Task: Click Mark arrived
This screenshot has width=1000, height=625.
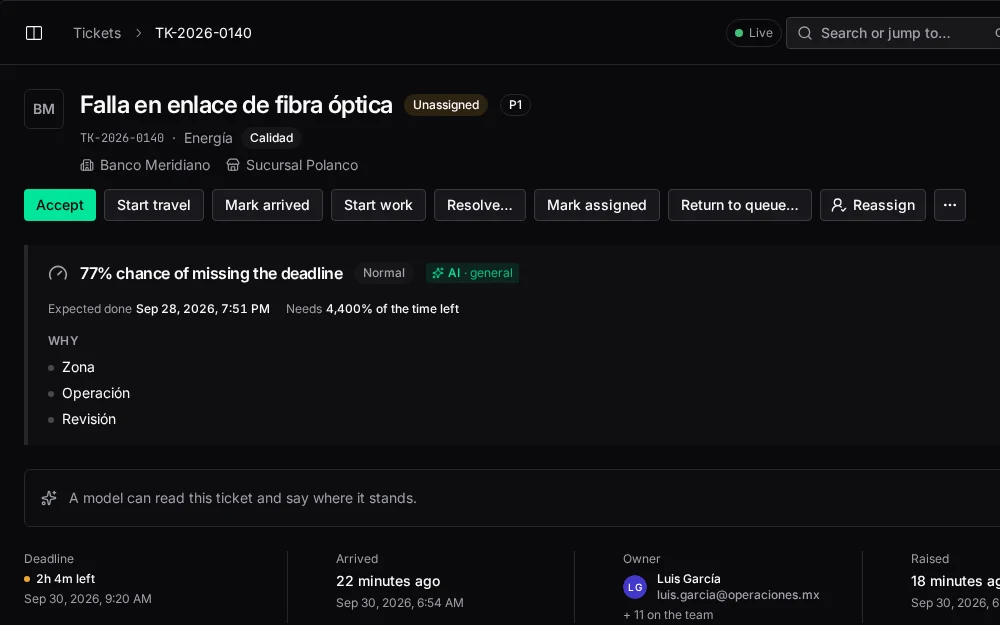Action: (267, 205)
